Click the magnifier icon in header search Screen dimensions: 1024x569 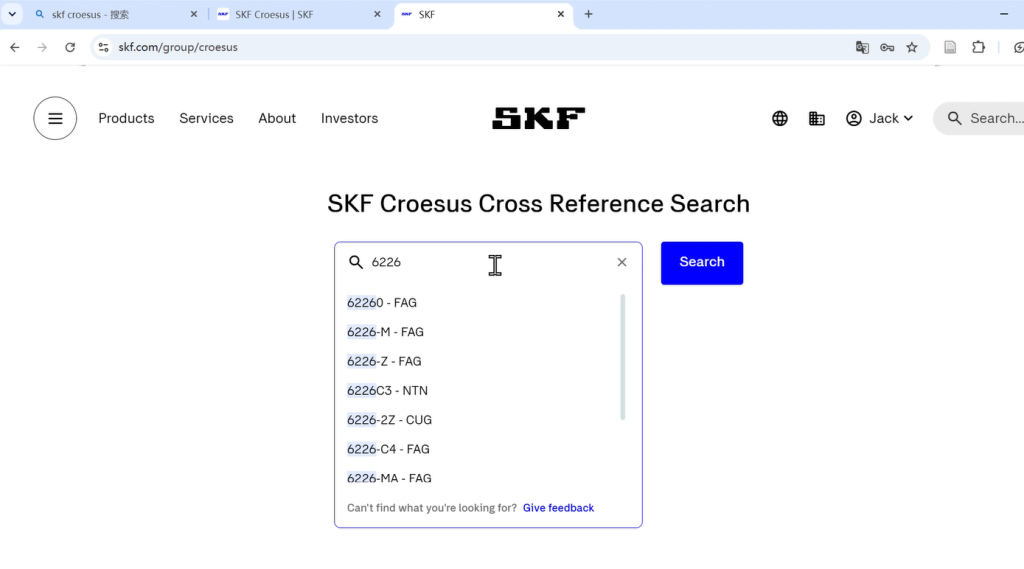954,118
